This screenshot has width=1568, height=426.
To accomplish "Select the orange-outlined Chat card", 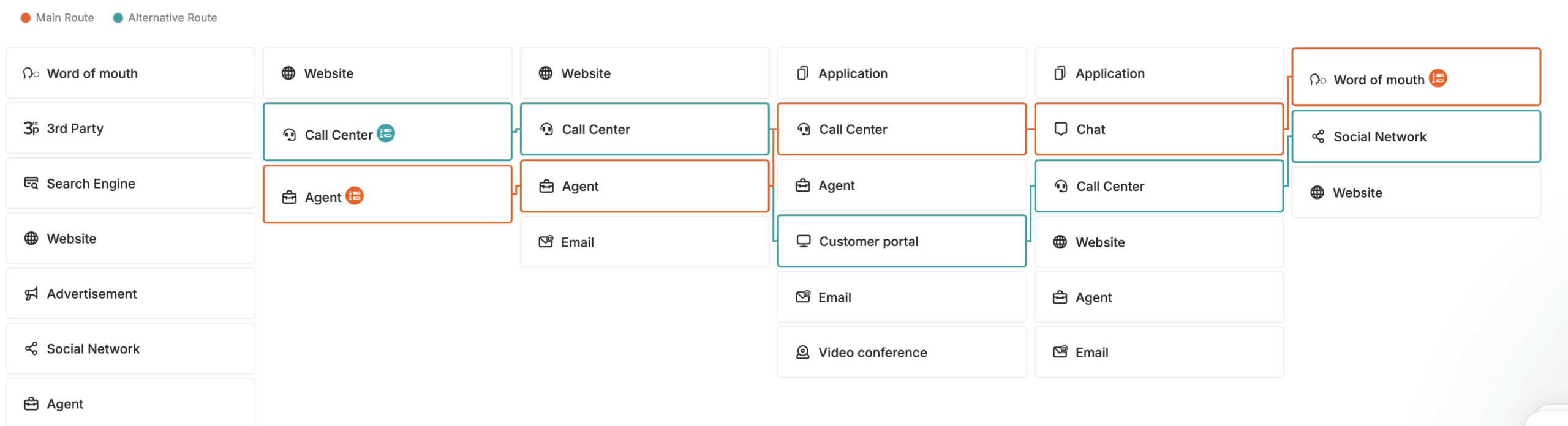I will (1159, 129).
